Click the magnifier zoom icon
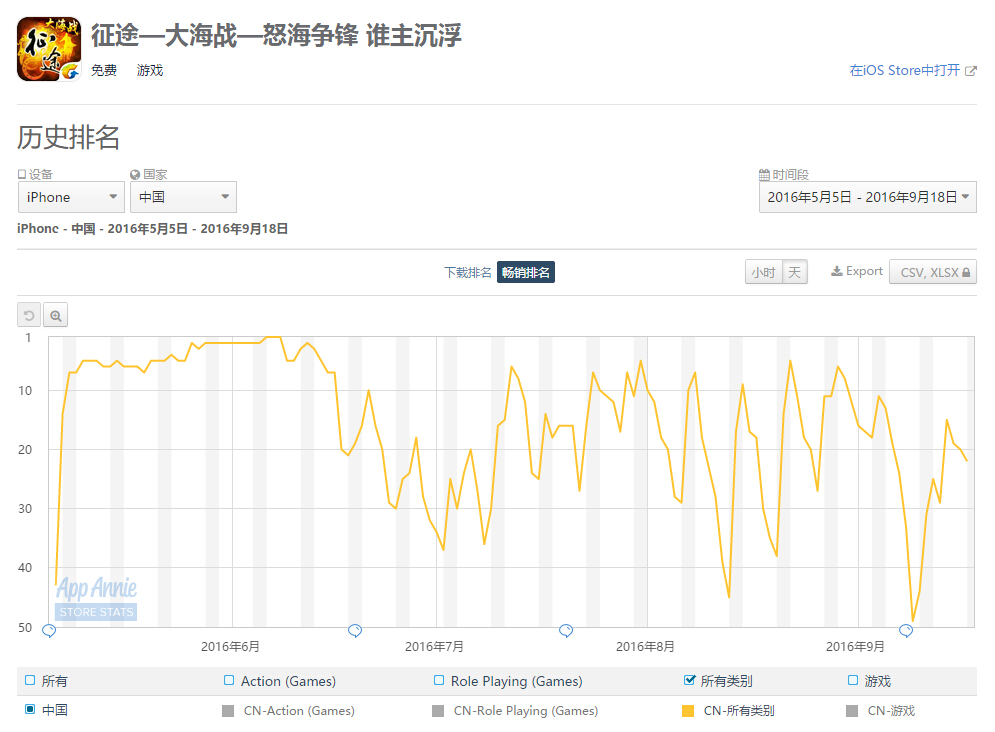Screen dimensions: 995x732 [x=56, y=315]
